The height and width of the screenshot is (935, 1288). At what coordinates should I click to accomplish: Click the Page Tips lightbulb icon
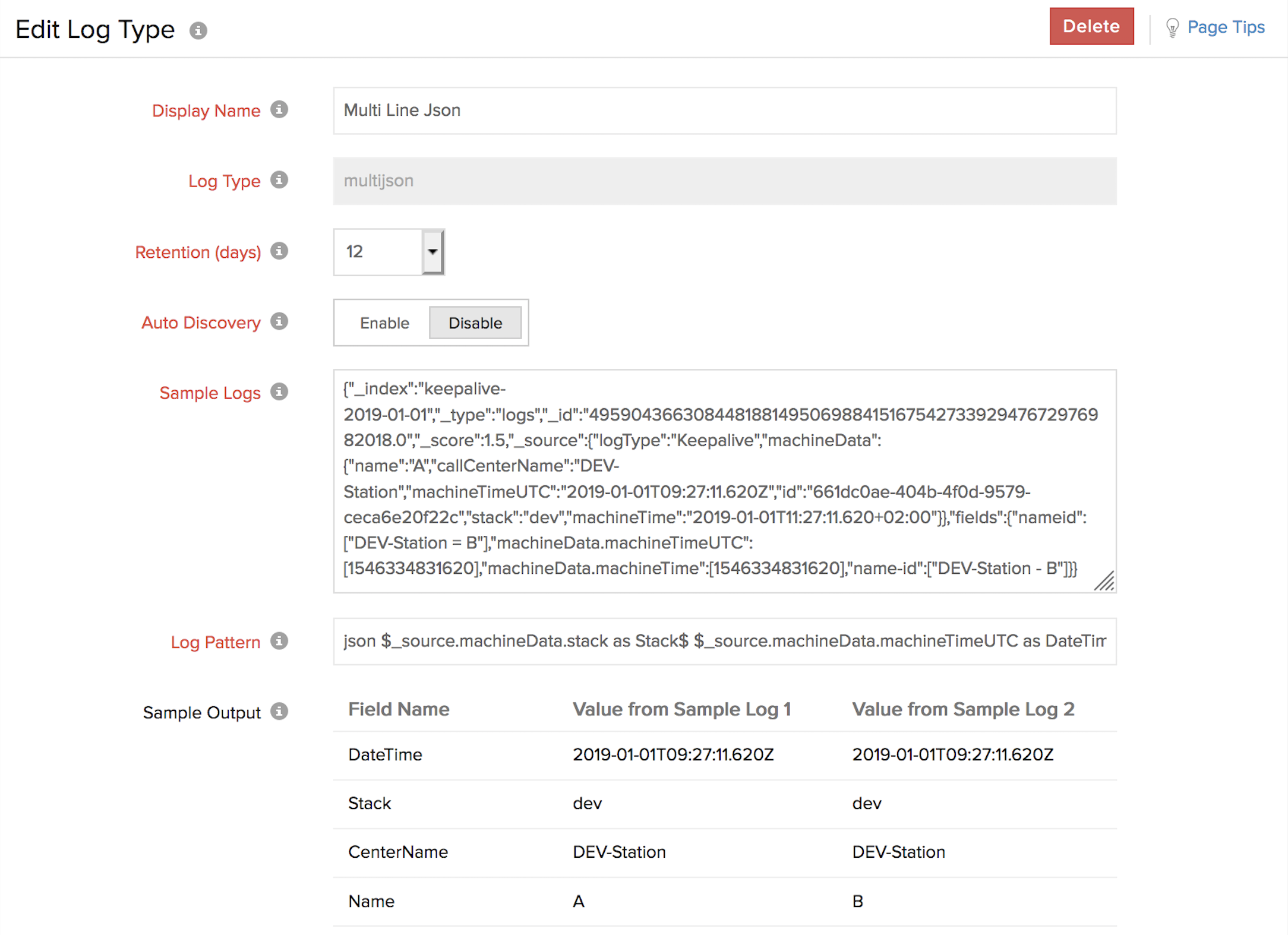pyautogui.click(x=1172, y=27)
